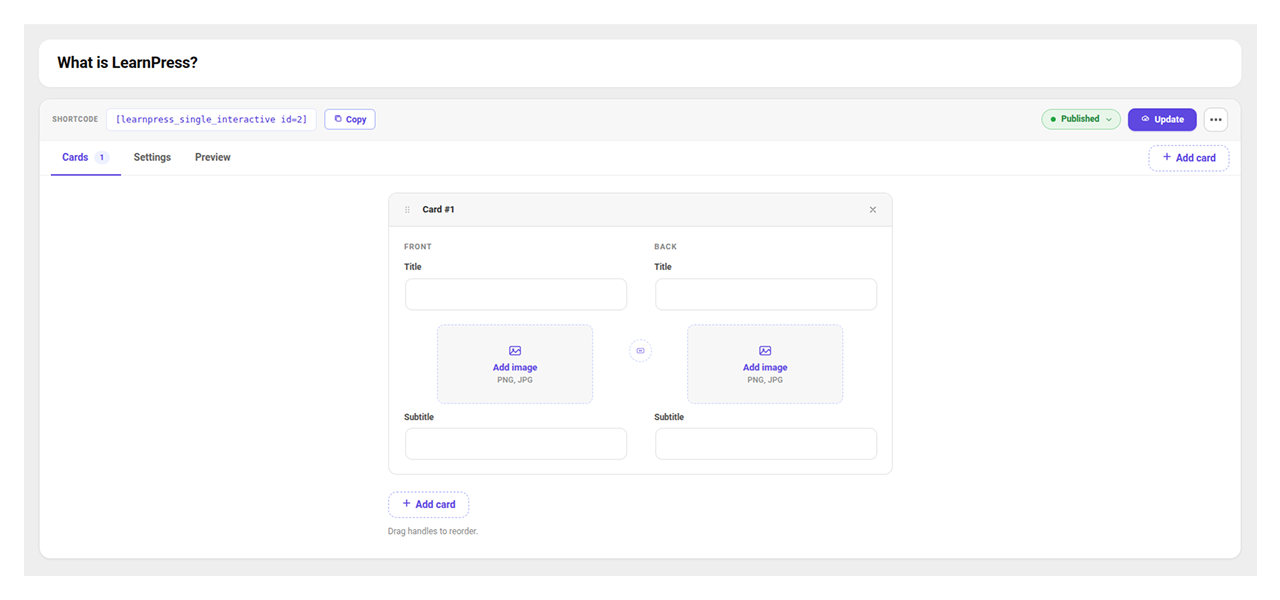Focus the front Title input field
1280x600 pixels.
pyautogui.click(x=516, y=295)
